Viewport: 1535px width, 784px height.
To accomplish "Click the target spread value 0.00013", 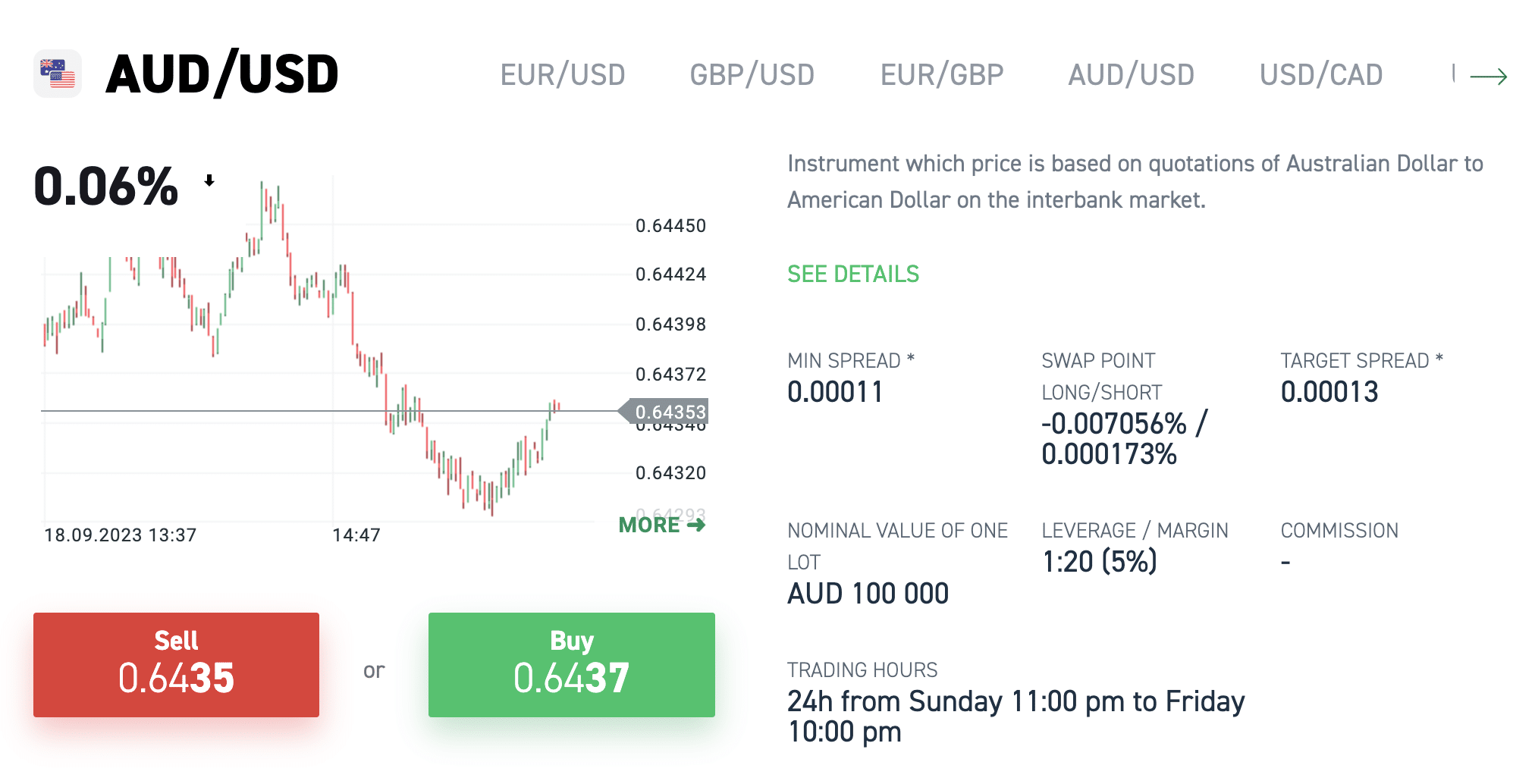I will coord(1329,392).
